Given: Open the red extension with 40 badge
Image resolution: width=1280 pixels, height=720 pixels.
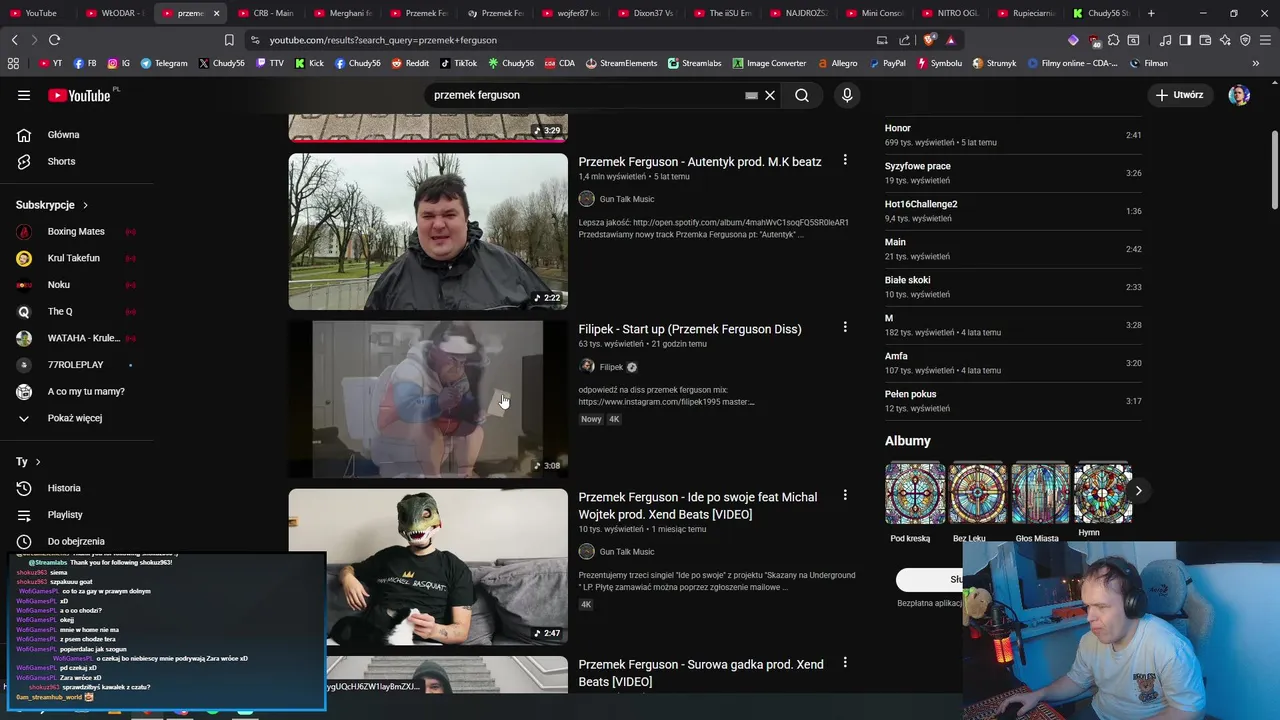Looking at the screenshot, I should click(1093, 40).
